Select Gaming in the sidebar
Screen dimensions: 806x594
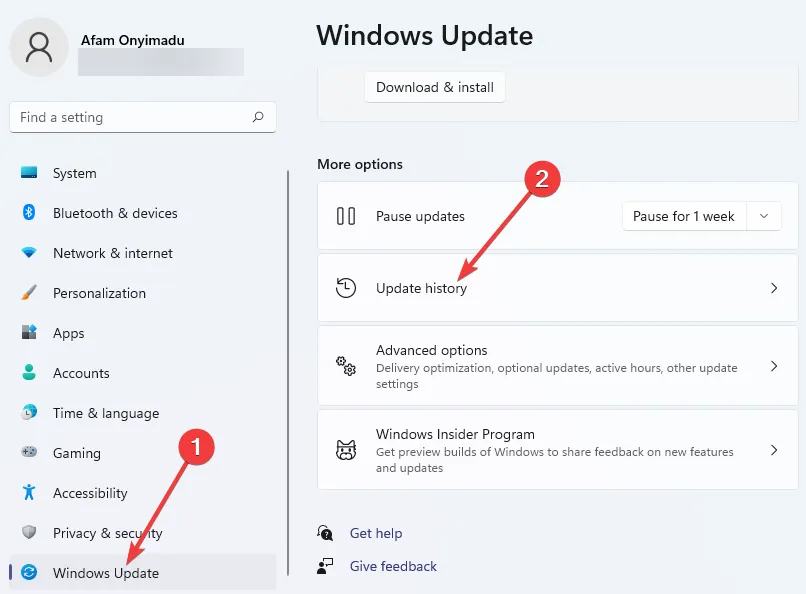(143, 453)
